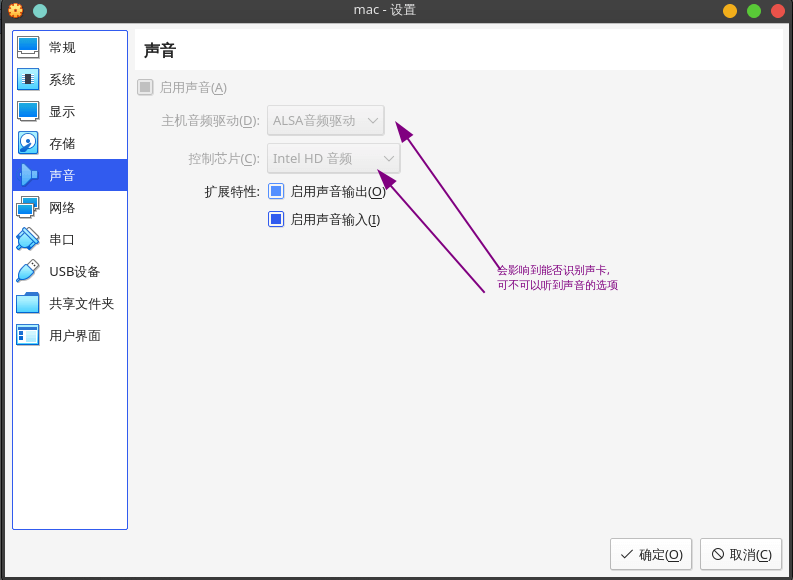
Task: Click the 用户界面 window icon
Action: tap(28, 335)
